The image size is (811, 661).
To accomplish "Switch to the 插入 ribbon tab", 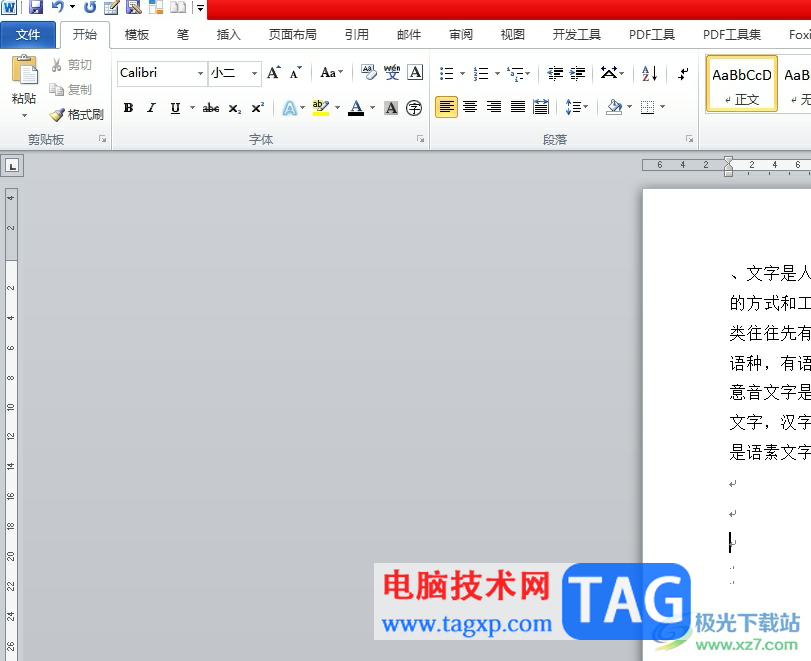I will (229, 35).
